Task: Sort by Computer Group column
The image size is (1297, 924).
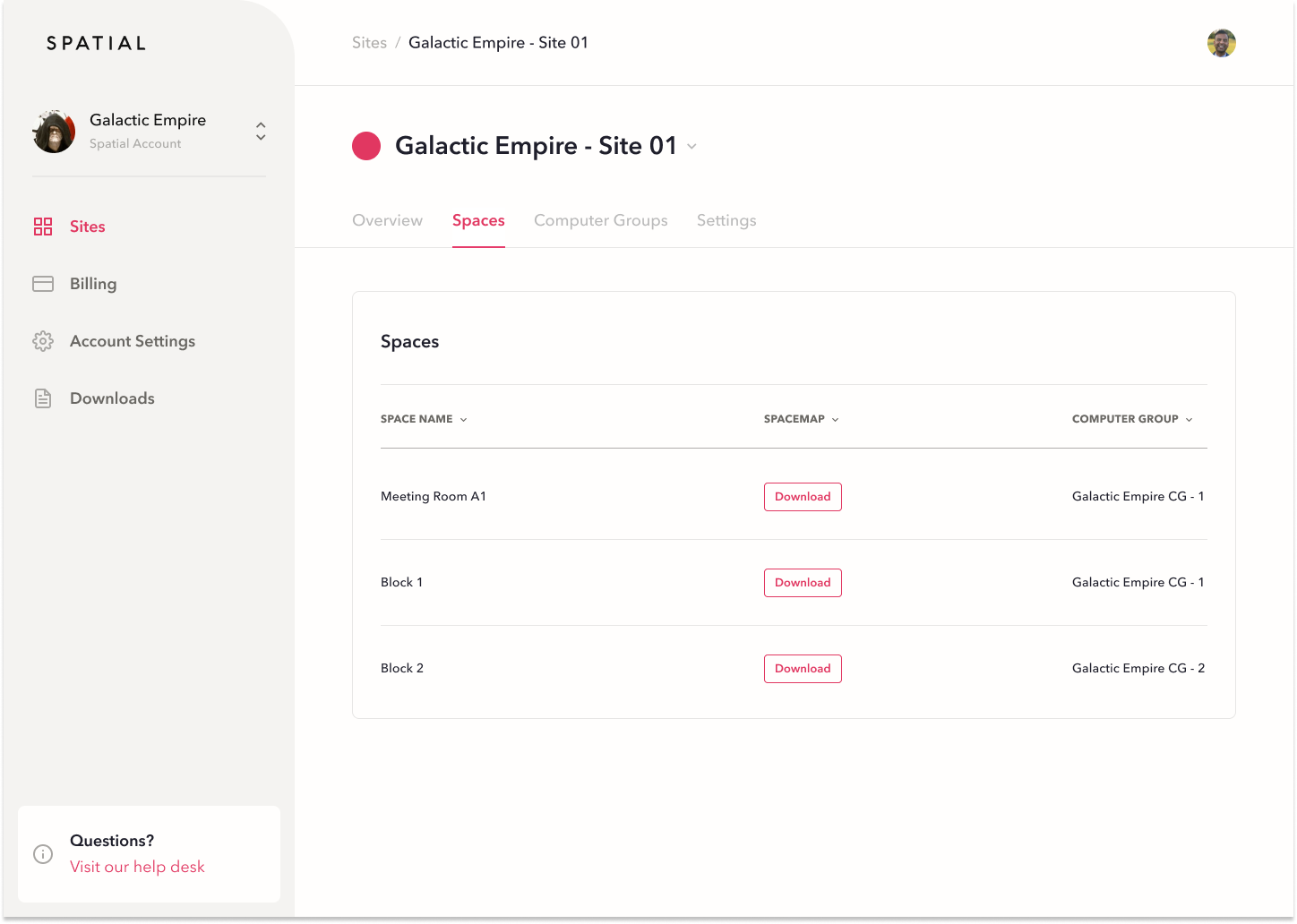Action: 1132,419
